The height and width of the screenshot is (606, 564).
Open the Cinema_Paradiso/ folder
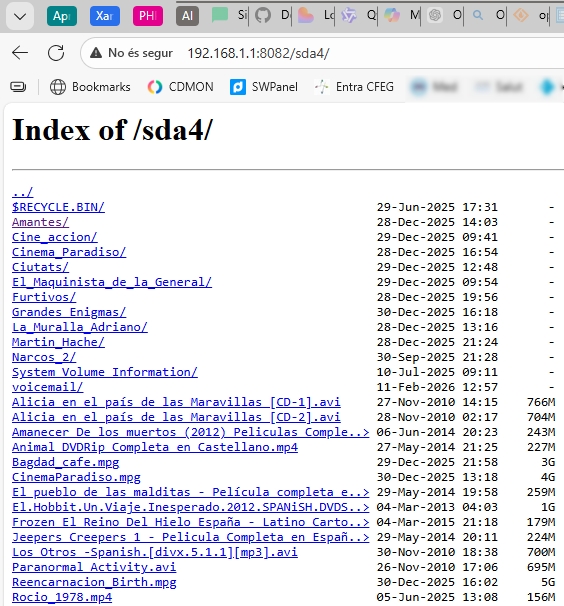point(69,252)
